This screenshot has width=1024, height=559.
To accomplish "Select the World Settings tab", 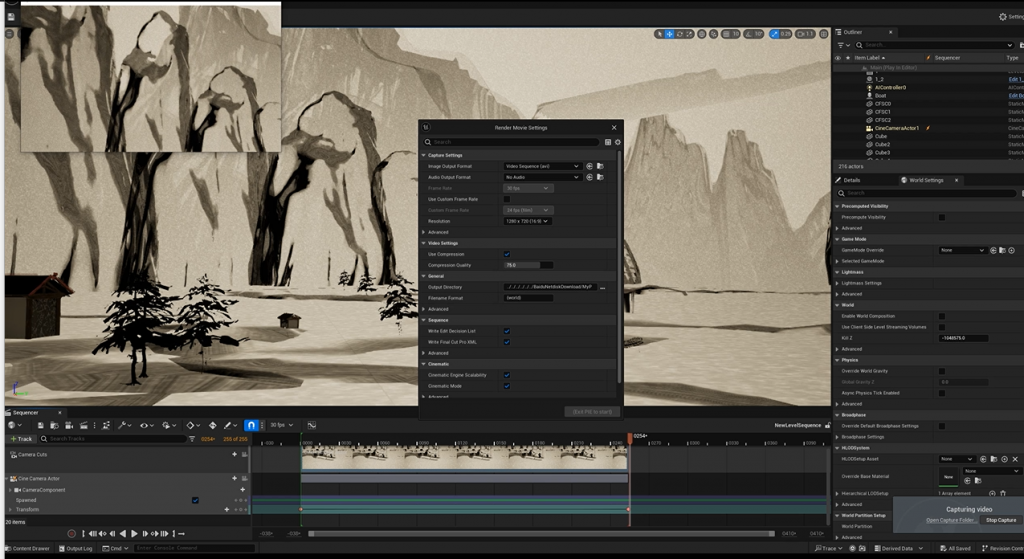I will [925, 180].
